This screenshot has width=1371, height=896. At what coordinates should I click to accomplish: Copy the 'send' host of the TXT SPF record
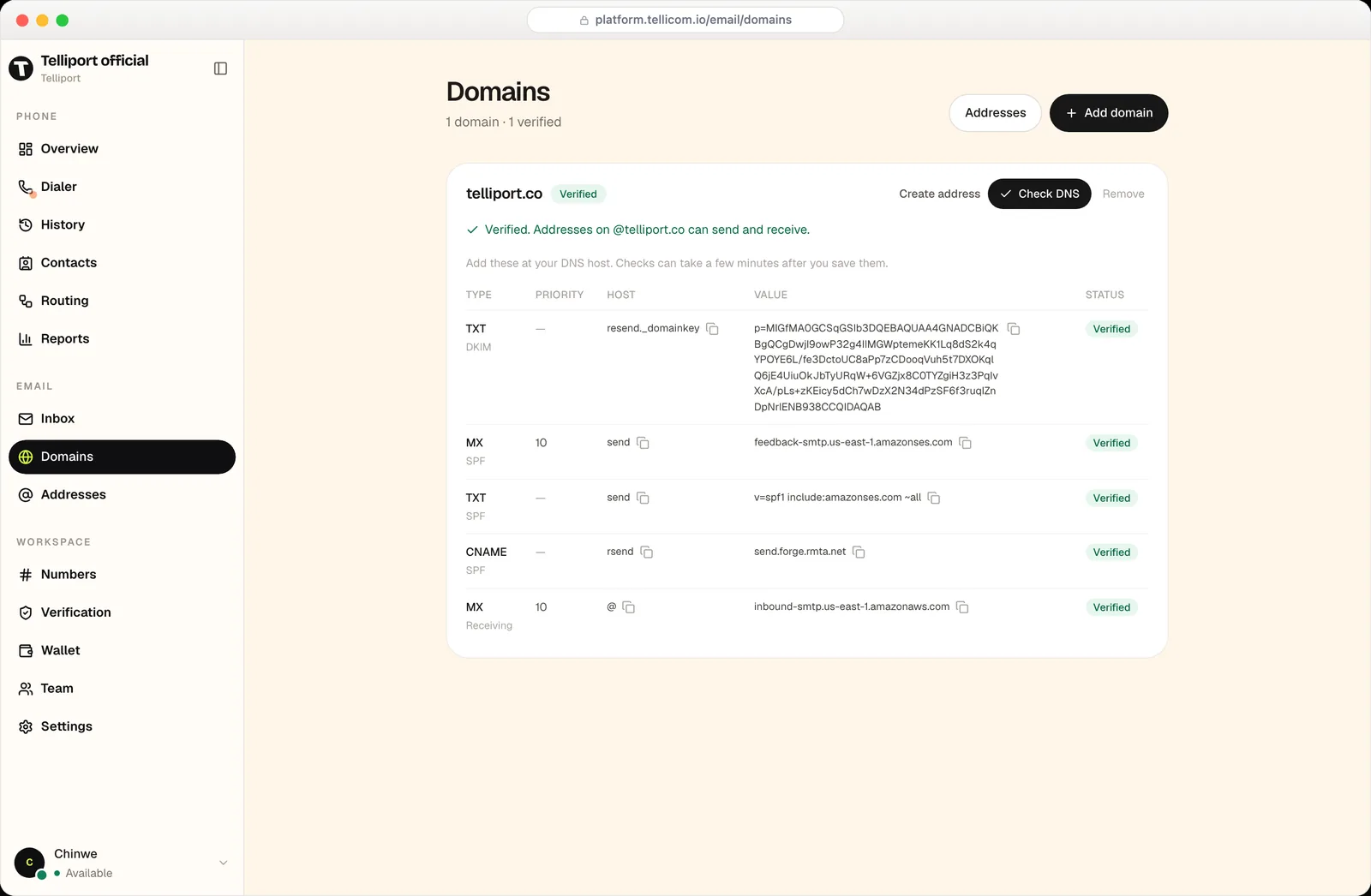[x=643, y=498]
